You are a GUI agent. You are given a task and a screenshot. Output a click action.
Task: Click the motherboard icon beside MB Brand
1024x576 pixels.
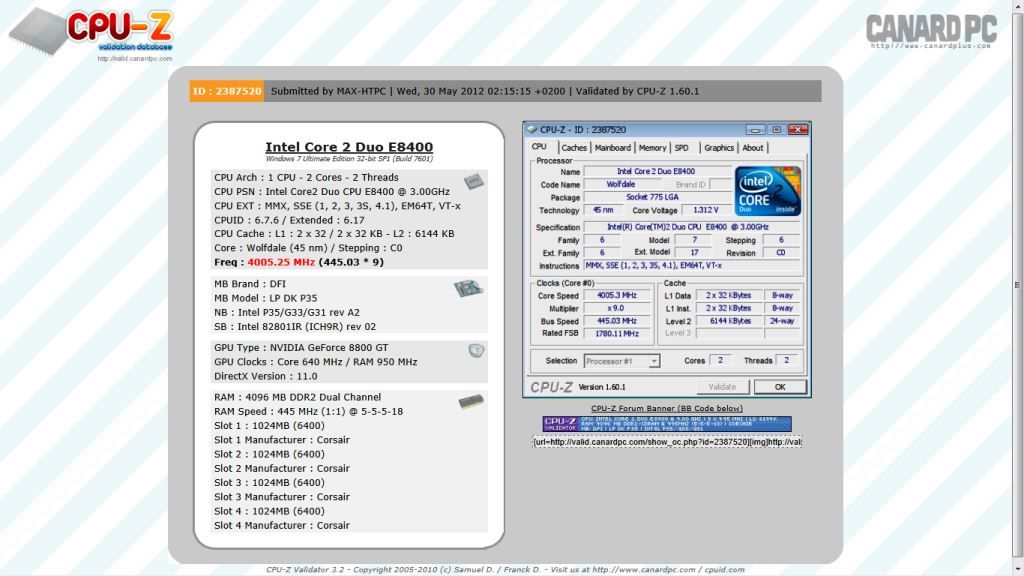tap(465, 289)
